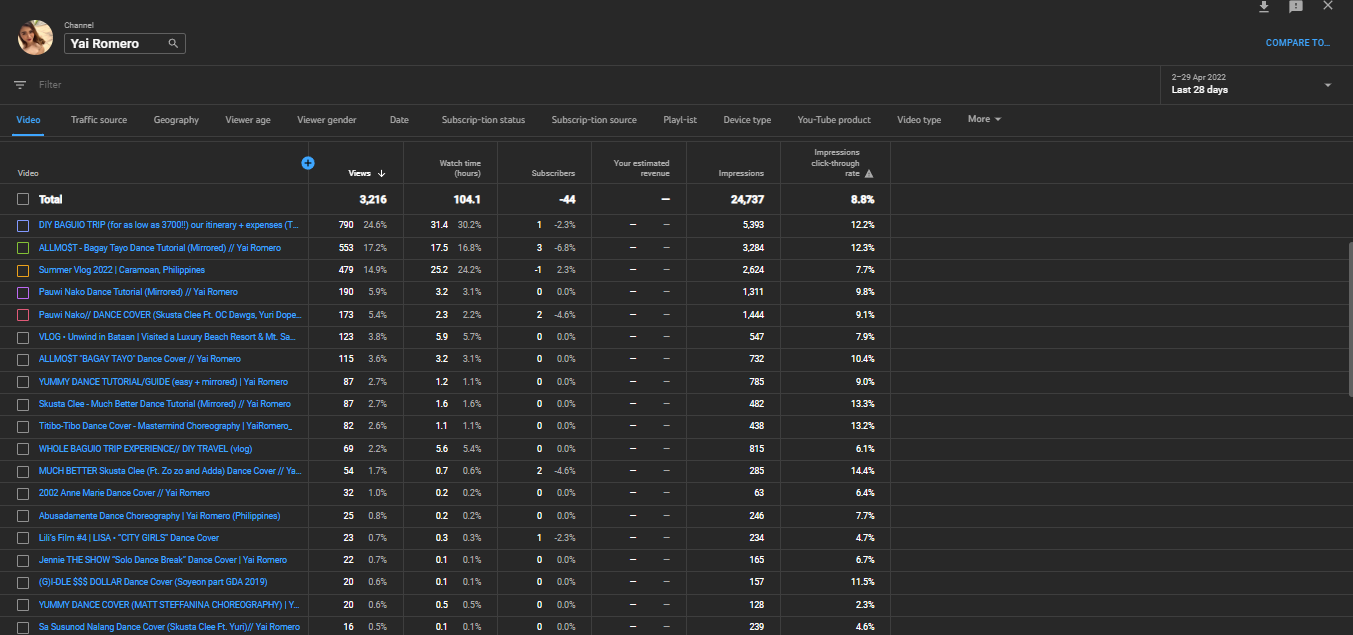Open Sa Susunod Nalang Dance Cover link
The width and height of the screenshot is (1353, 635).
pos(169,627)
